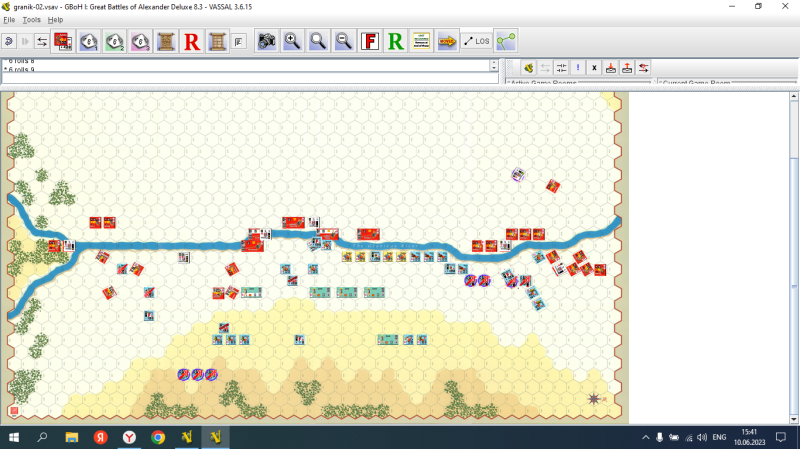The width and height of the screenshot is (800, 449).
Task: Open the File menu
Action: point(9,19)
